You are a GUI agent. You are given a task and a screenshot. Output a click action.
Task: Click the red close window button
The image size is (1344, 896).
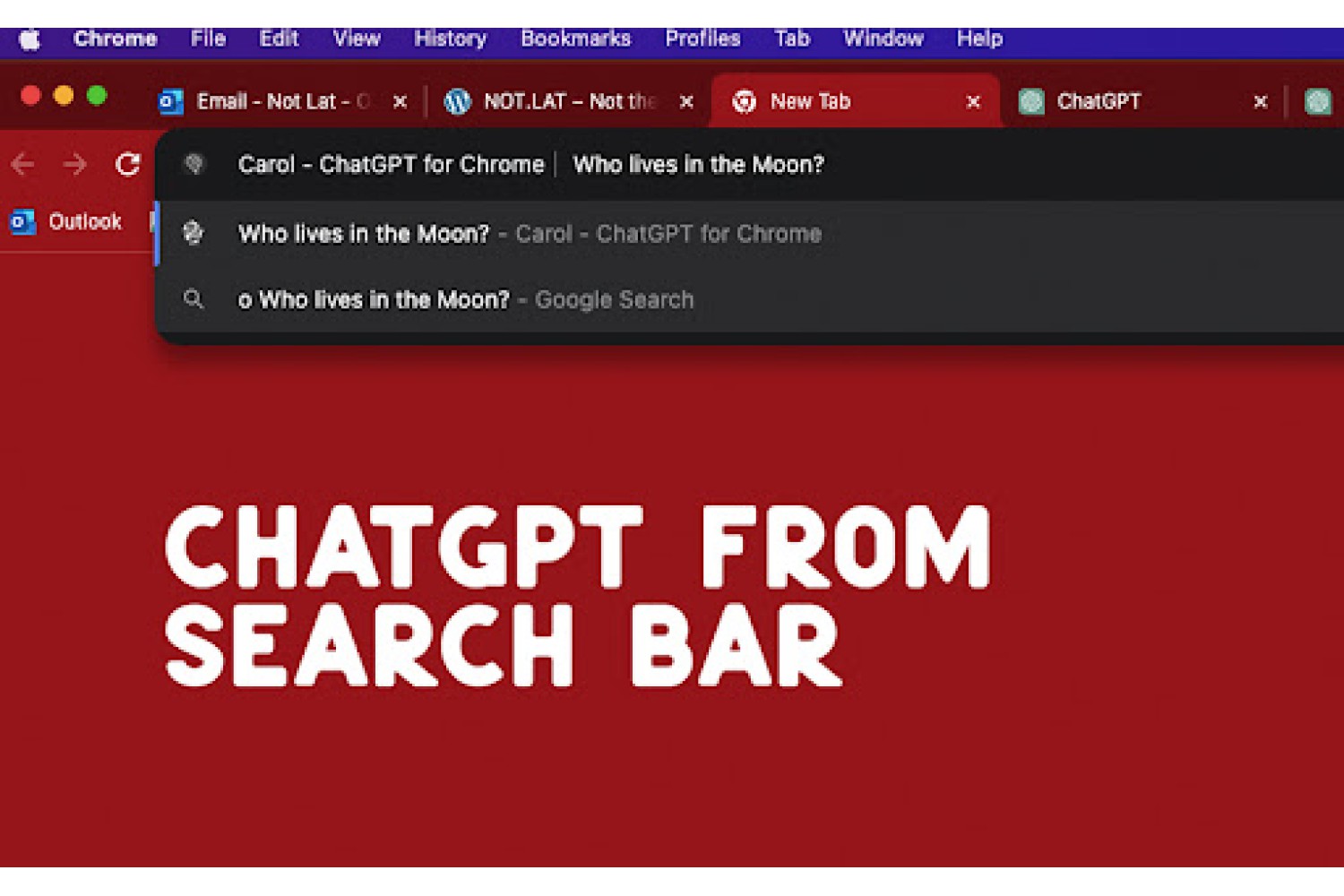(30, 96)
